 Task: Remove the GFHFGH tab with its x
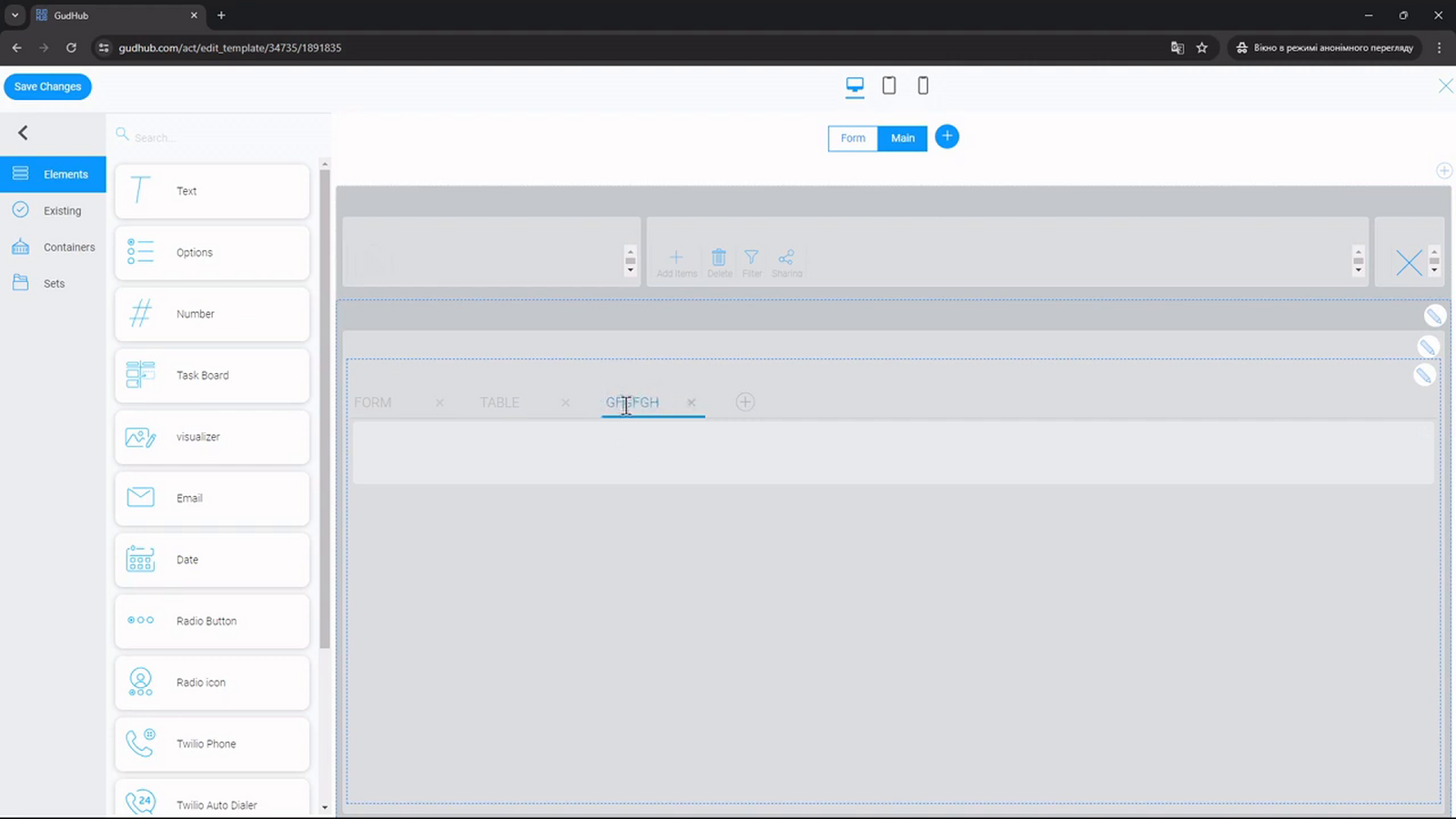[692, 402]
